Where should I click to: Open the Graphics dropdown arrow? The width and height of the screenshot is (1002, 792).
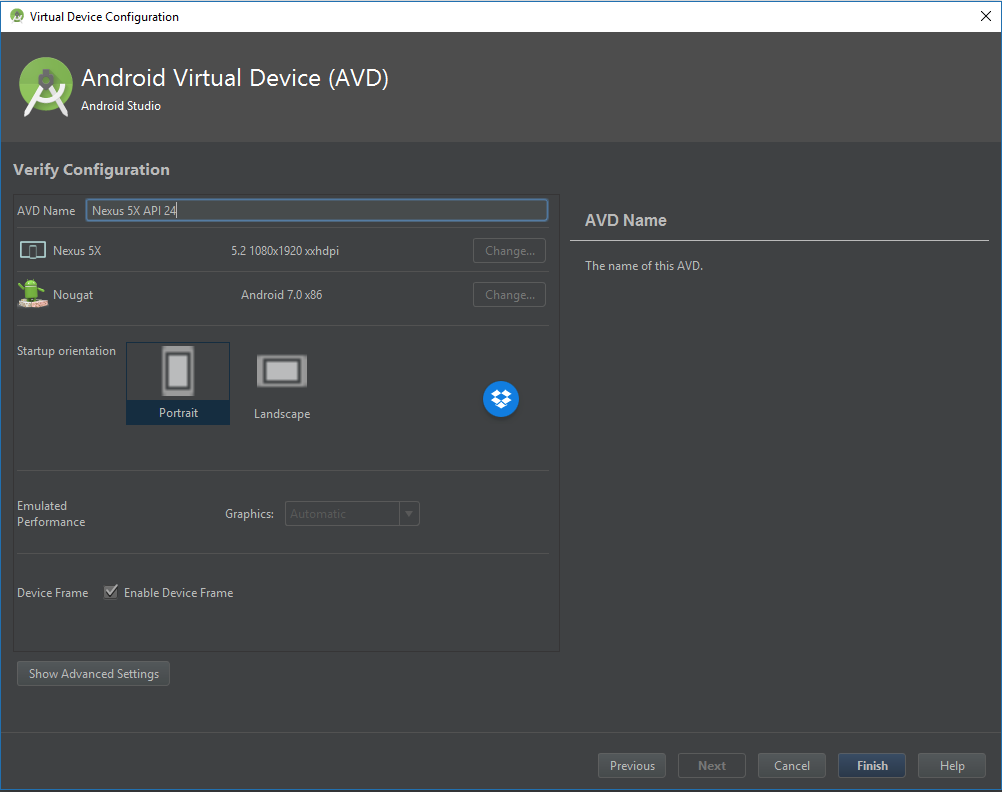coord(409,514)
